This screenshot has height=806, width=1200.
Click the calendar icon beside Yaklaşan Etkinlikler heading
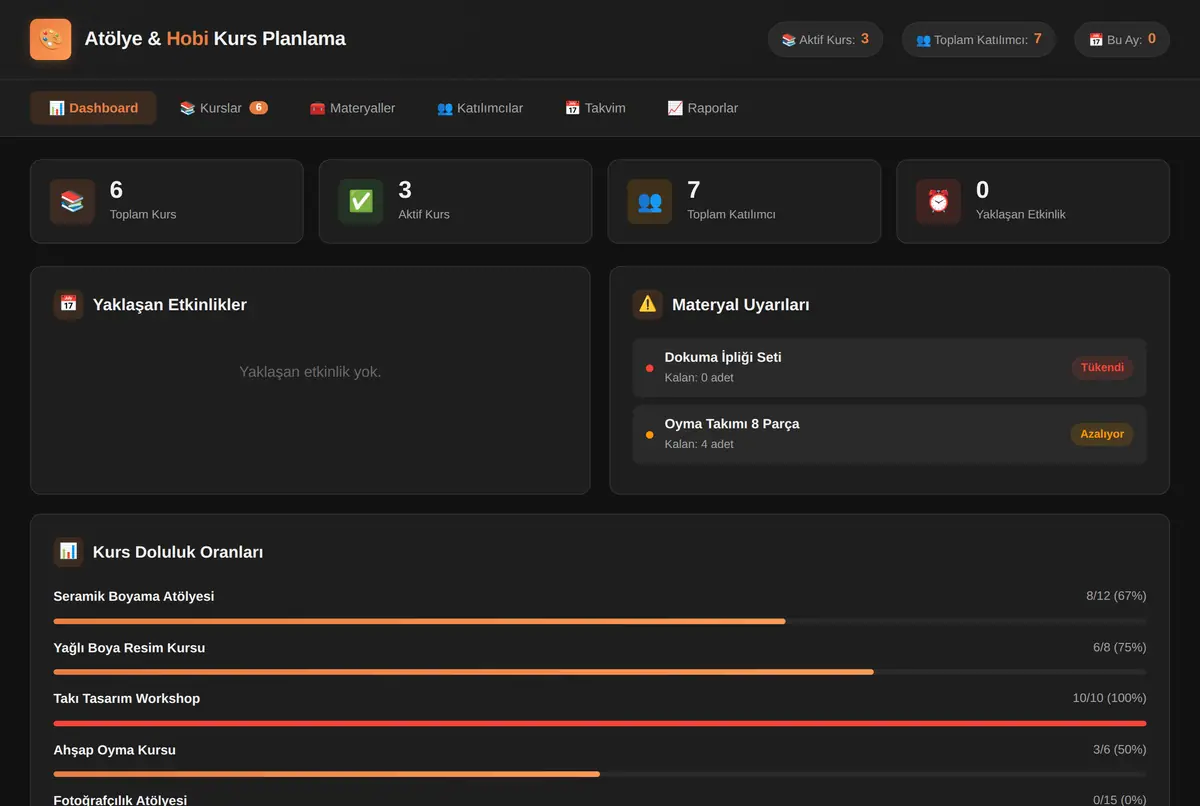[68, 304]
